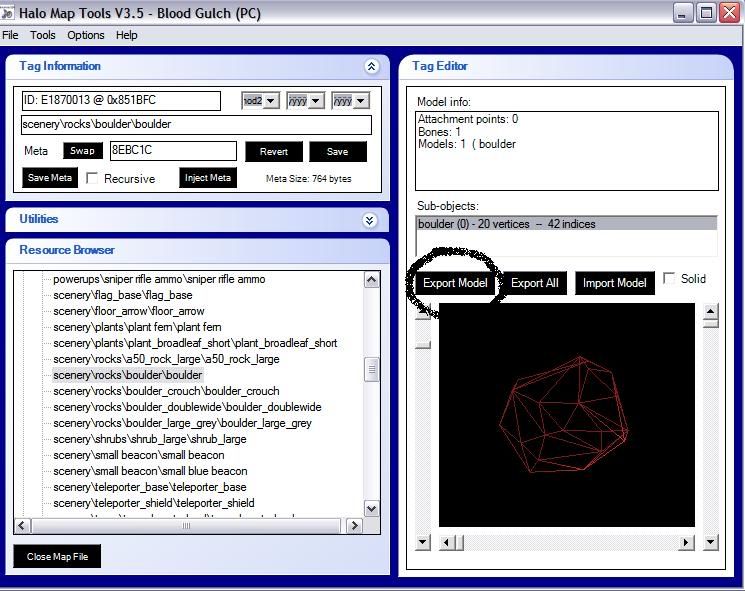Viewport: 745px width, 591px height.
Task: Click Resource Browser horizontal scrollbar thumb
Action: click(x=186, y=526)
